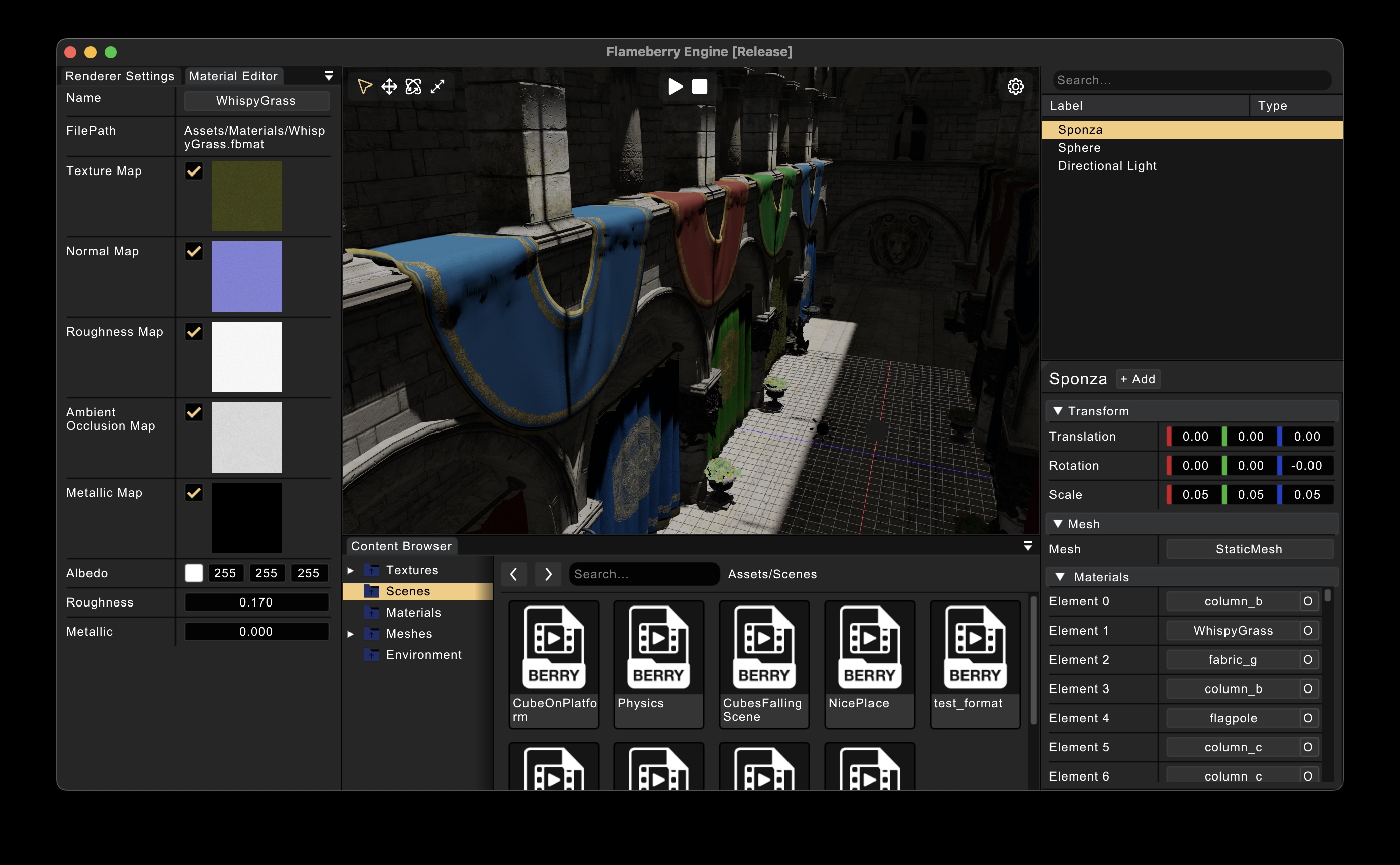Toggle the Roughness Map checkbox
This screenshot has height=865, width=1400.
coord(194,332)
